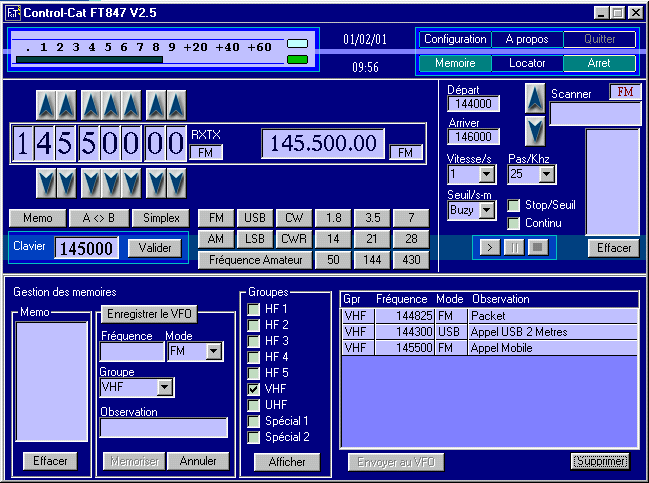Enable the HF 1 group checkbox
The width and height of the screenshot is (649, 483).
click(x=253, y=309)
